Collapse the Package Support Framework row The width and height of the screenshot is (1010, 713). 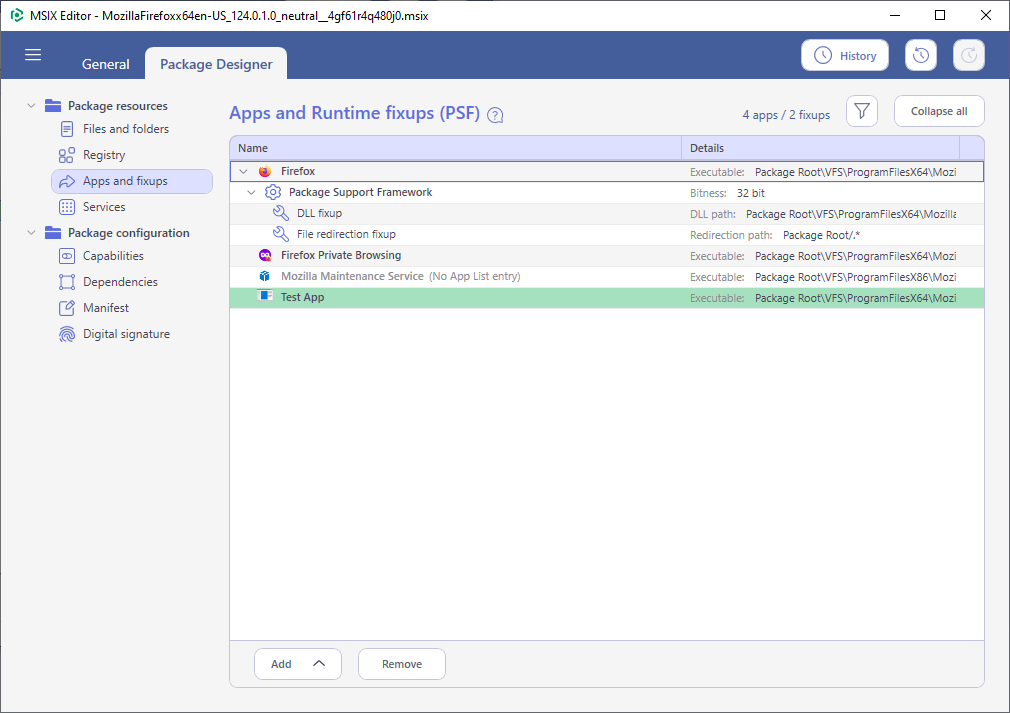point(252,193)
